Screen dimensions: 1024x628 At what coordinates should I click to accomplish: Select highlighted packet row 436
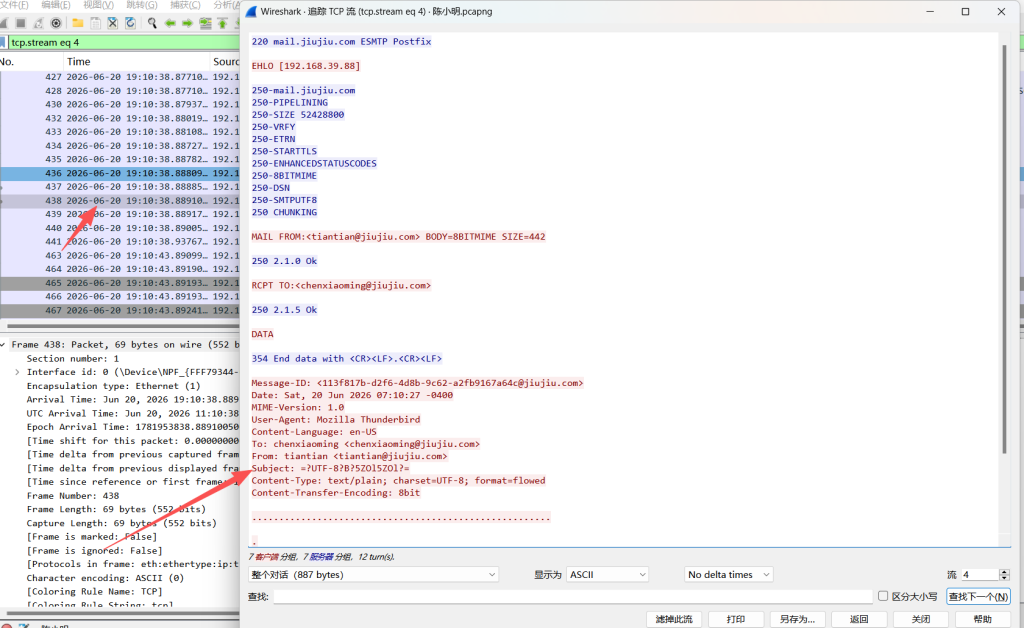[120, 173]
